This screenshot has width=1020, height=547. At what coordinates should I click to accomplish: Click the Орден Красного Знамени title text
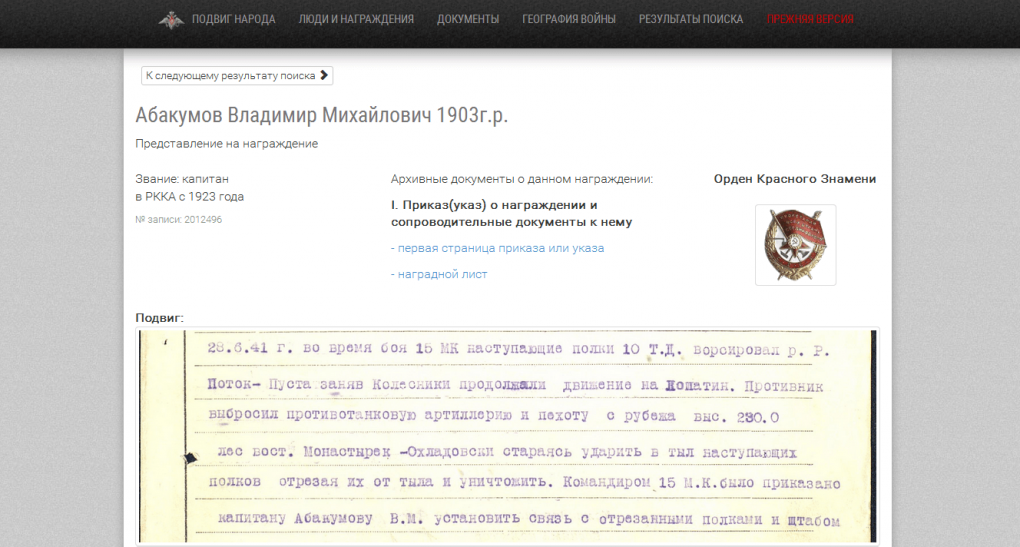coord(795,179)
